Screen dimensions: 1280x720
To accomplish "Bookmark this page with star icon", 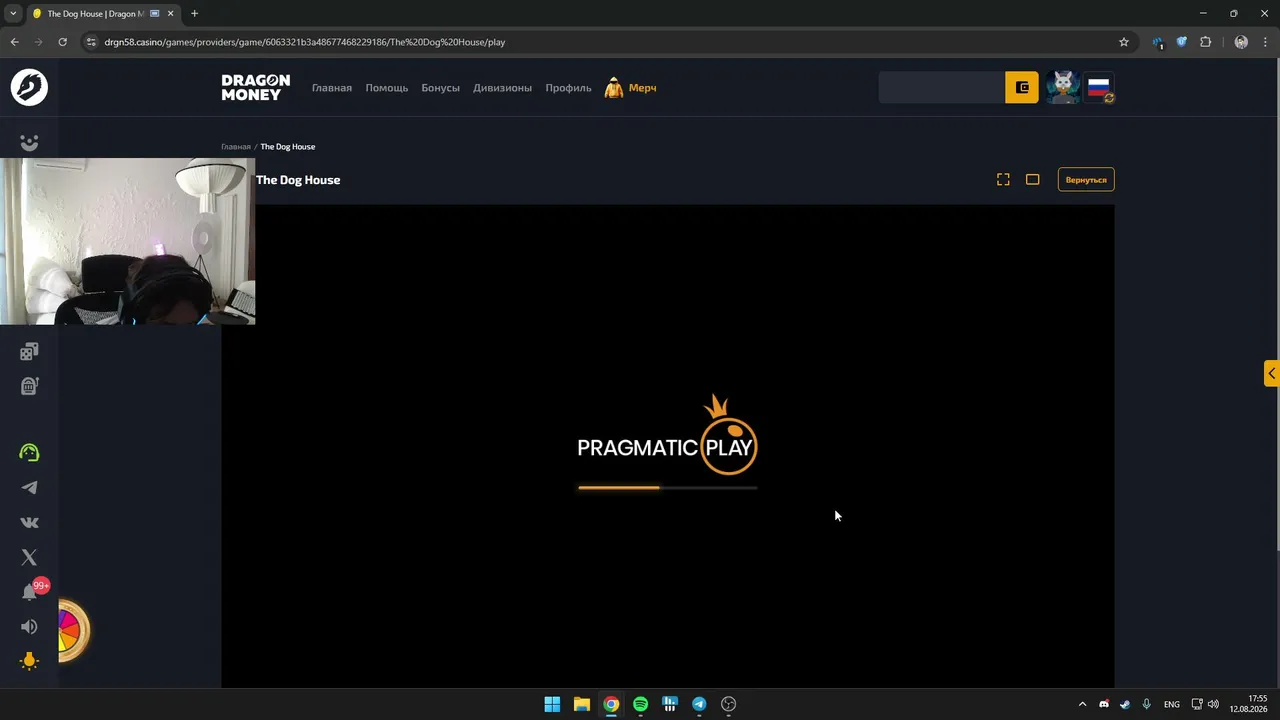I will [x=1124, y=42].
